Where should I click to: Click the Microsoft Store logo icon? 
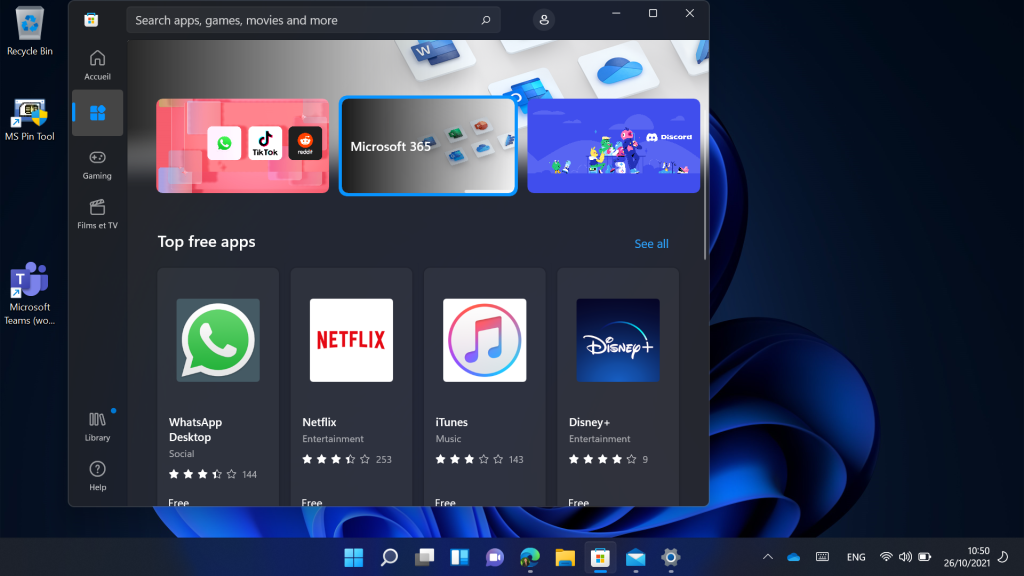(x=91, y=20)
